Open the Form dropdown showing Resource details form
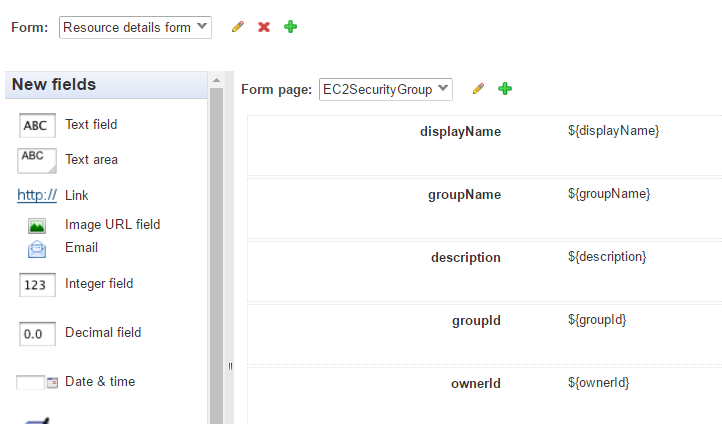The width and height of the screenshot is (722, 424). pos(135,28)
